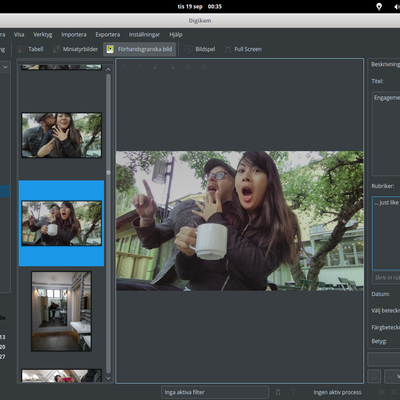Rotate the preview image left
The width and height of the screenshot is (400, 400).
point(156,67)
